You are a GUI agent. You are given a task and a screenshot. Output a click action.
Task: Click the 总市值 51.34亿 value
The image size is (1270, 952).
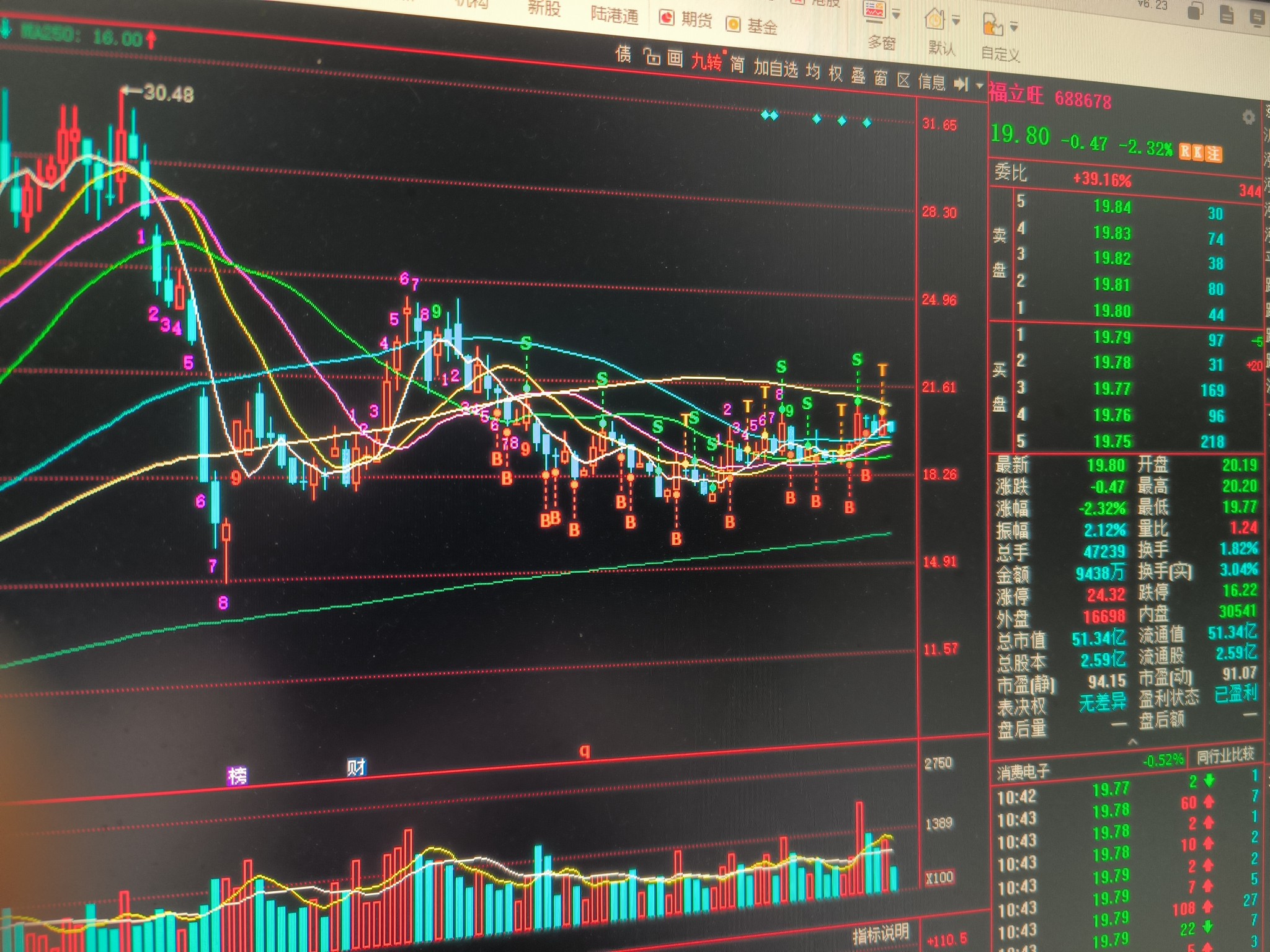[x=1098, y=638]
